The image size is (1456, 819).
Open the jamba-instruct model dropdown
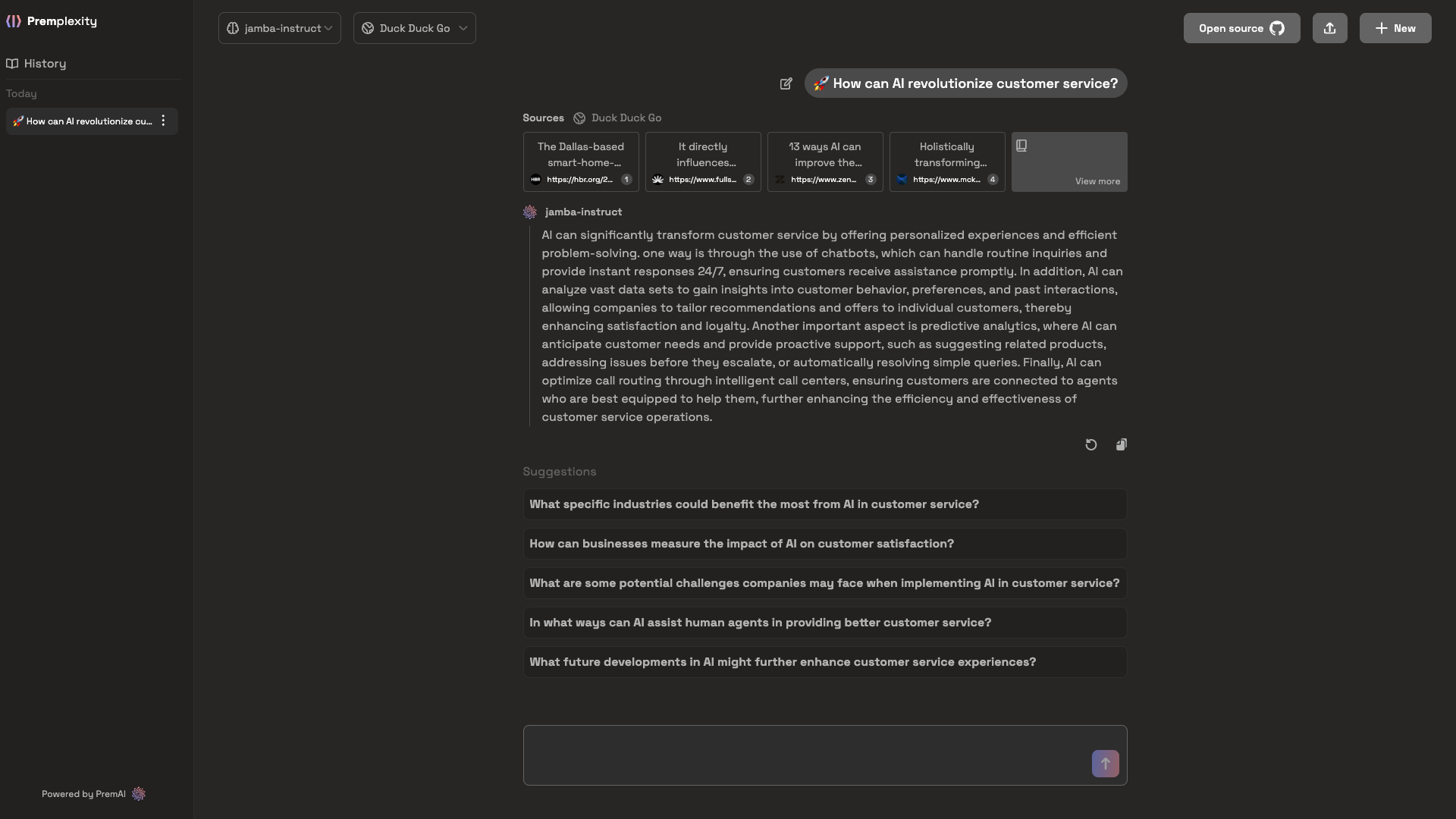click(x=278, y=28)
